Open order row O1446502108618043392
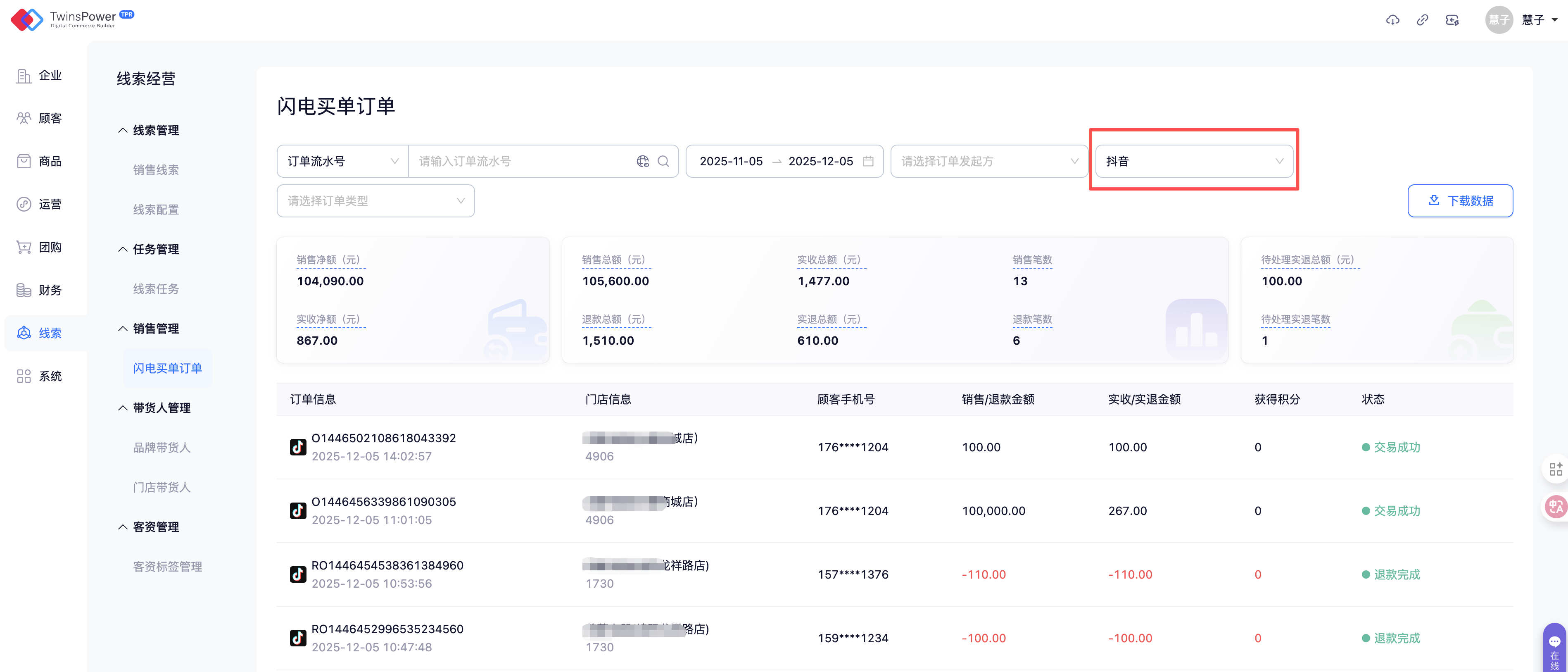This screenshot has height=672, width=1568. [x=383, y=438]
